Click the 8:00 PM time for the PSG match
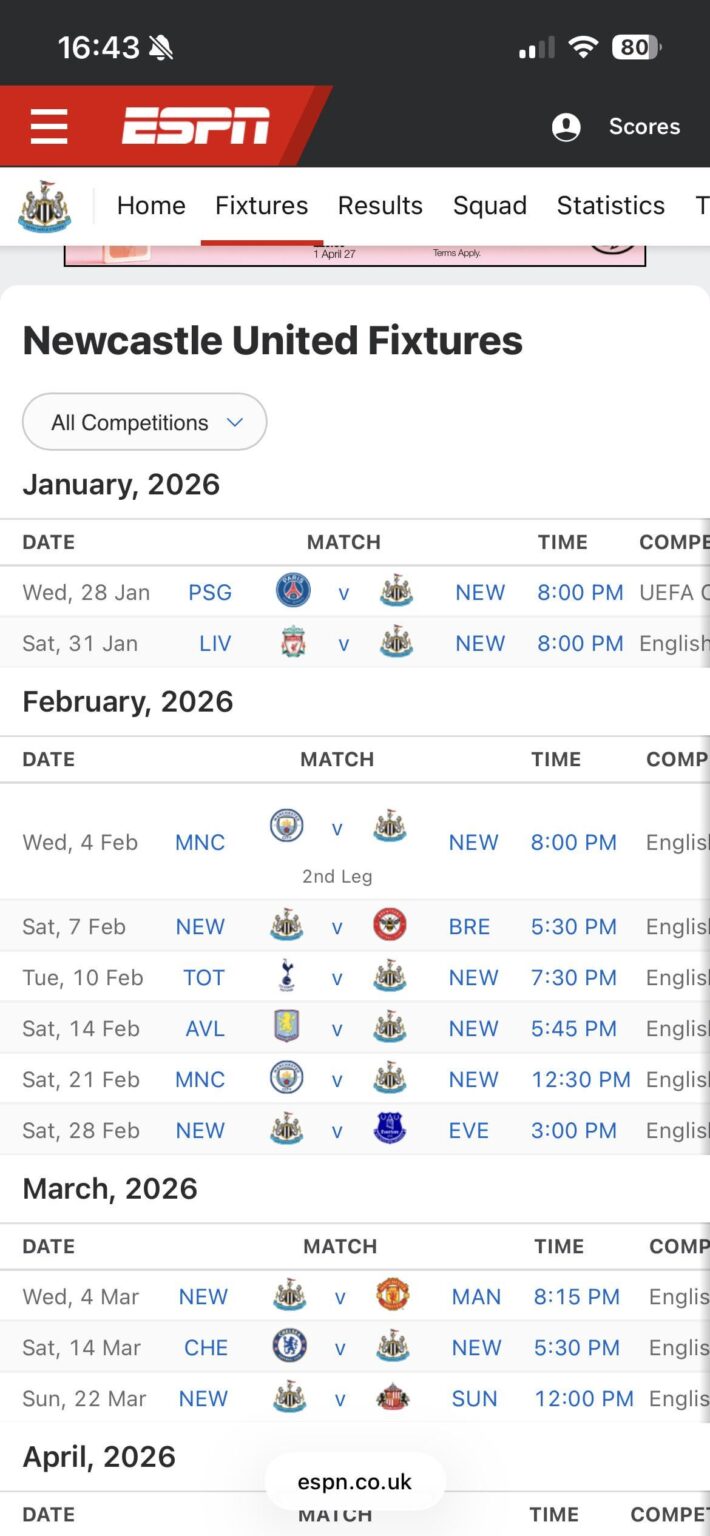The image size is (710, 1536). [x=580, y=592]
